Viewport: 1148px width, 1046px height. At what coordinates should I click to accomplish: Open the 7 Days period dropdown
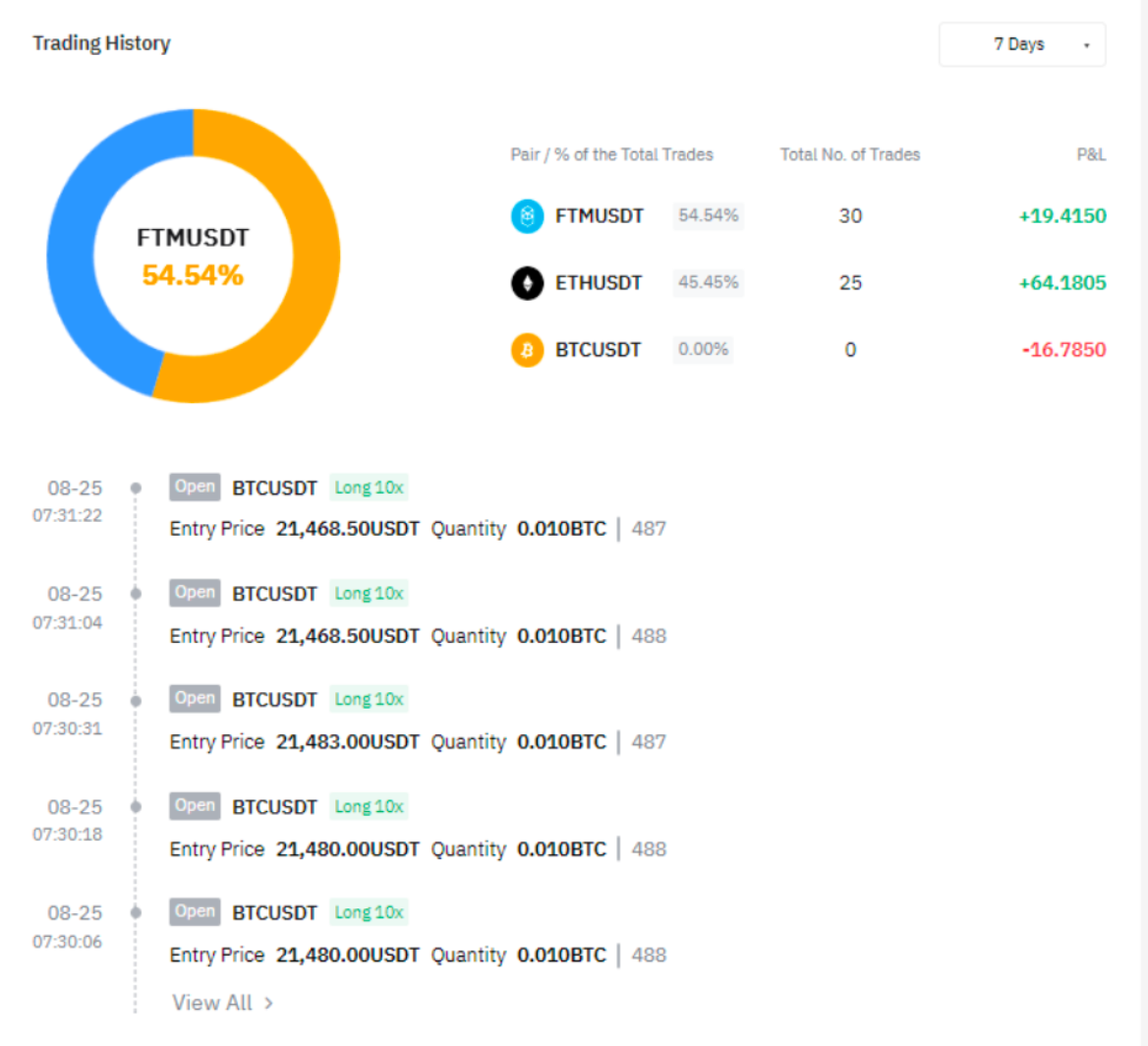pyautogui.click(x=1022, y=44)
